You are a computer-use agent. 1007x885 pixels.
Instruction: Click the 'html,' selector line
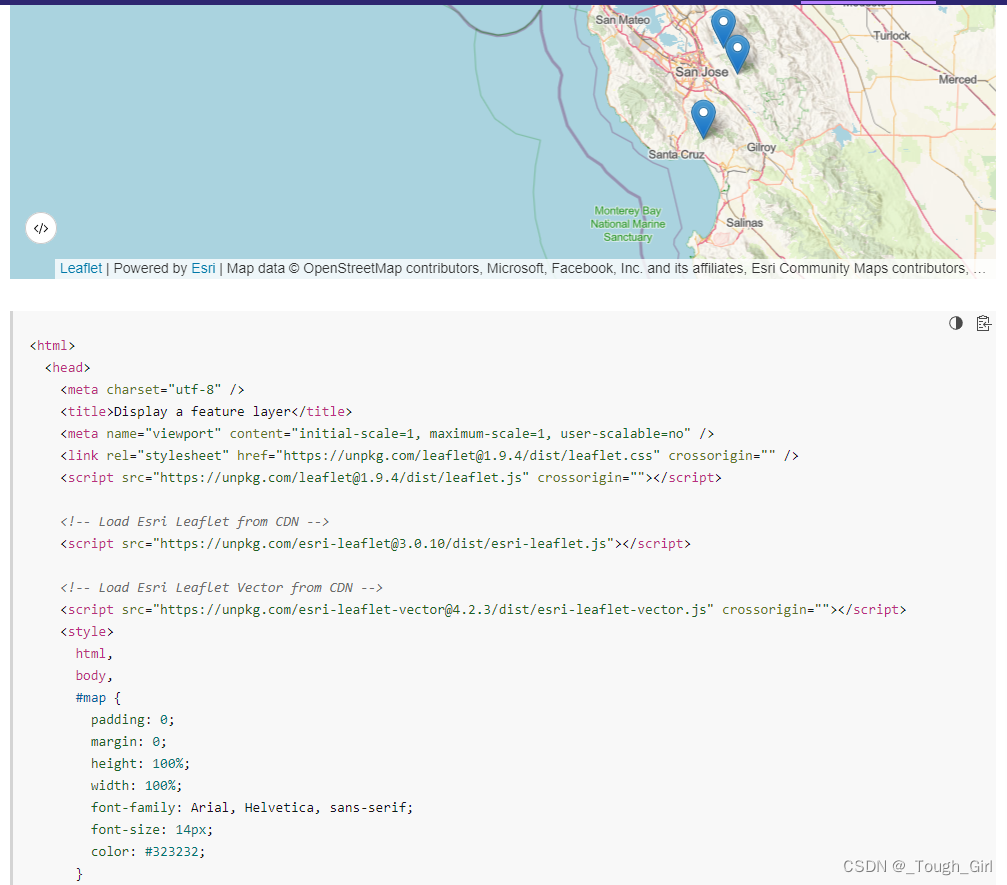pos(94,654)
